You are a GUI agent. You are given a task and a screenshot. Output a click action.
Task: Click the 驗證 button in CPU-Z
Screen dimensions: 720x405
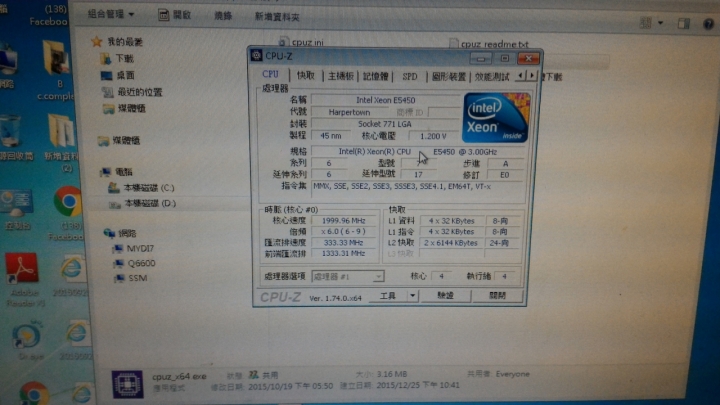[x=446, y=296]
